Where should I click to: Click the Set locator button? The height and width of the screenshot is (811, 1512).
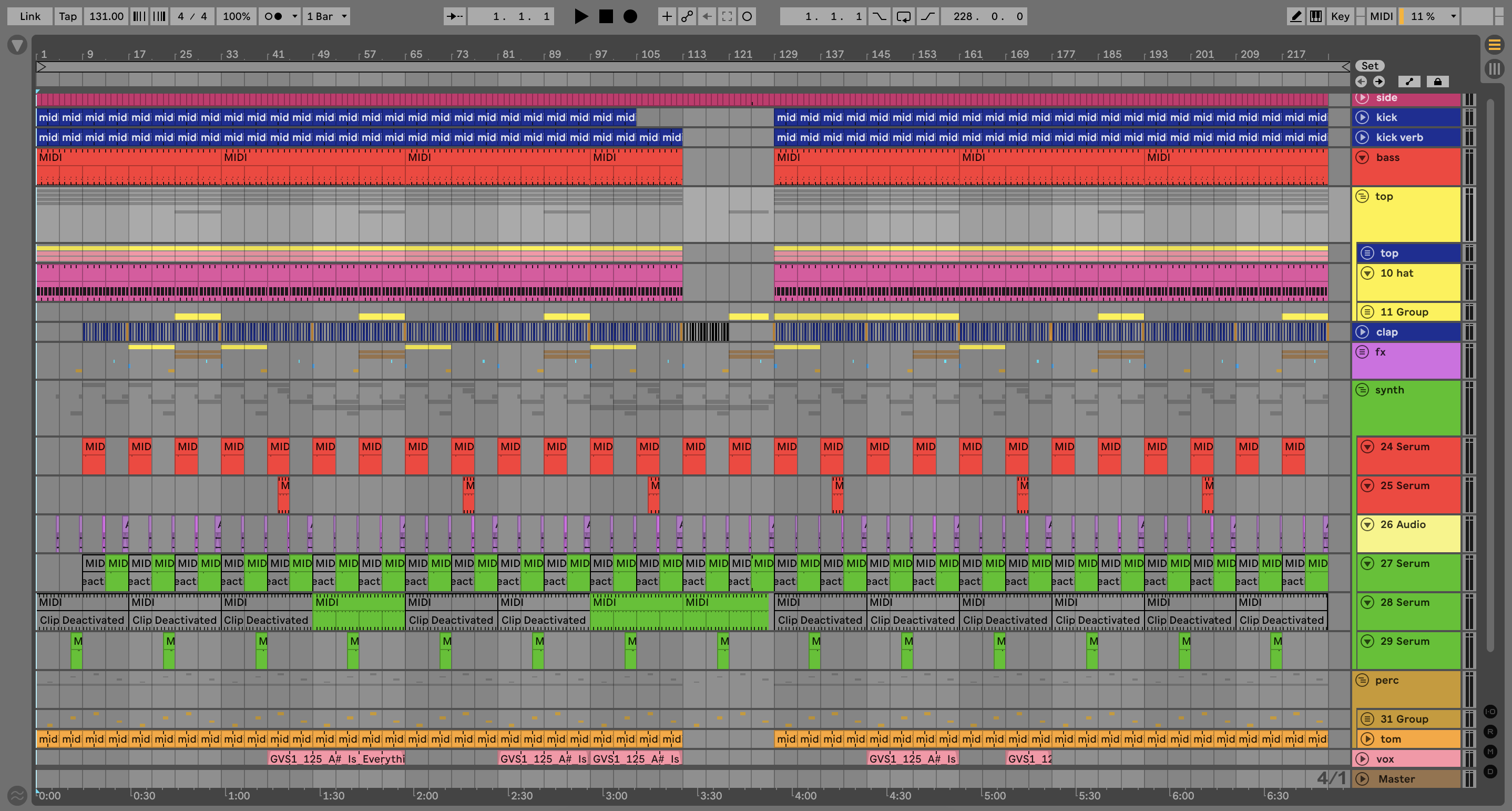pyautogui.click(x=1370, y=66)
